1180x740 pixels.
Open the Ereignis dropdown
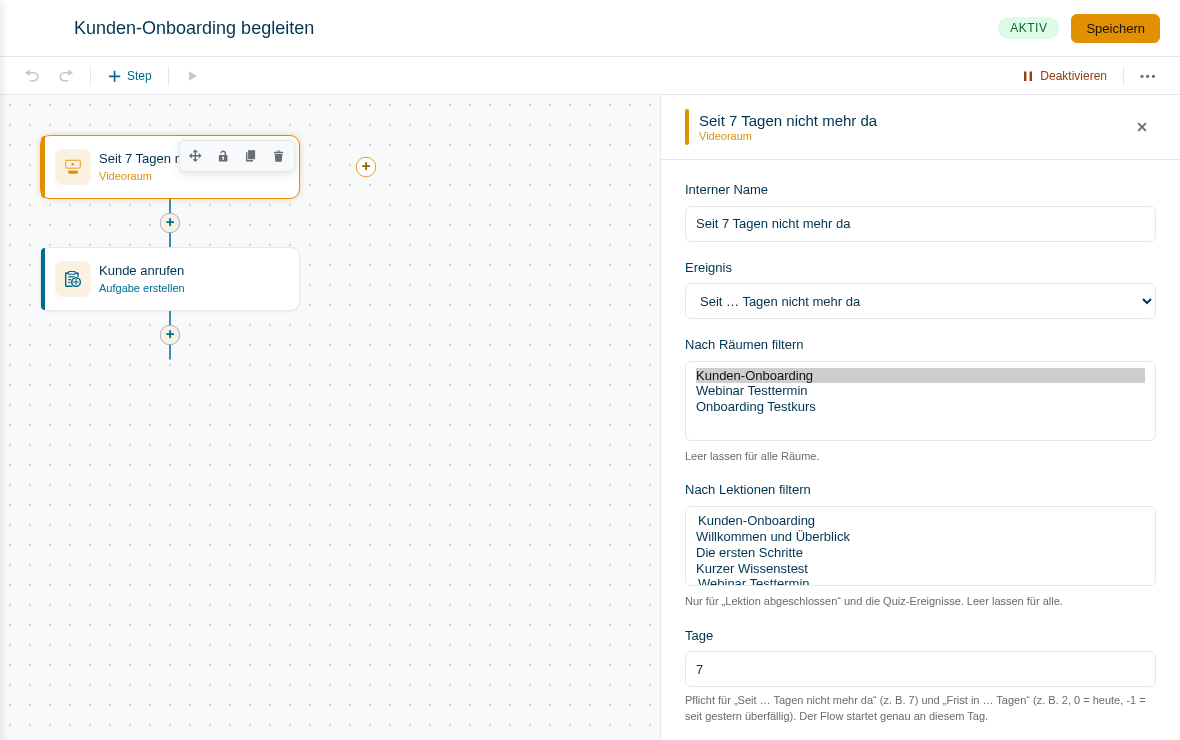[920, 301]
